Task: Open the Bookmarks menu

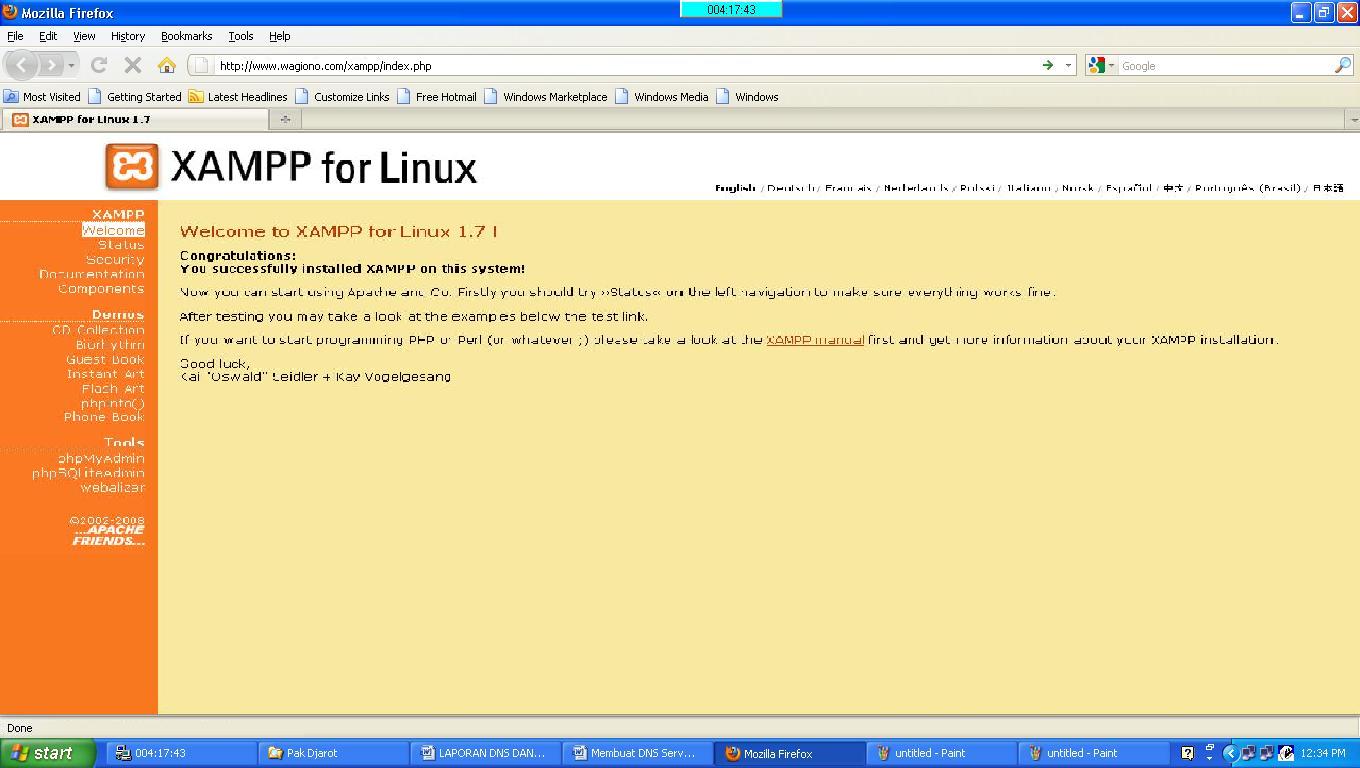Action: [x=186, y=36]
